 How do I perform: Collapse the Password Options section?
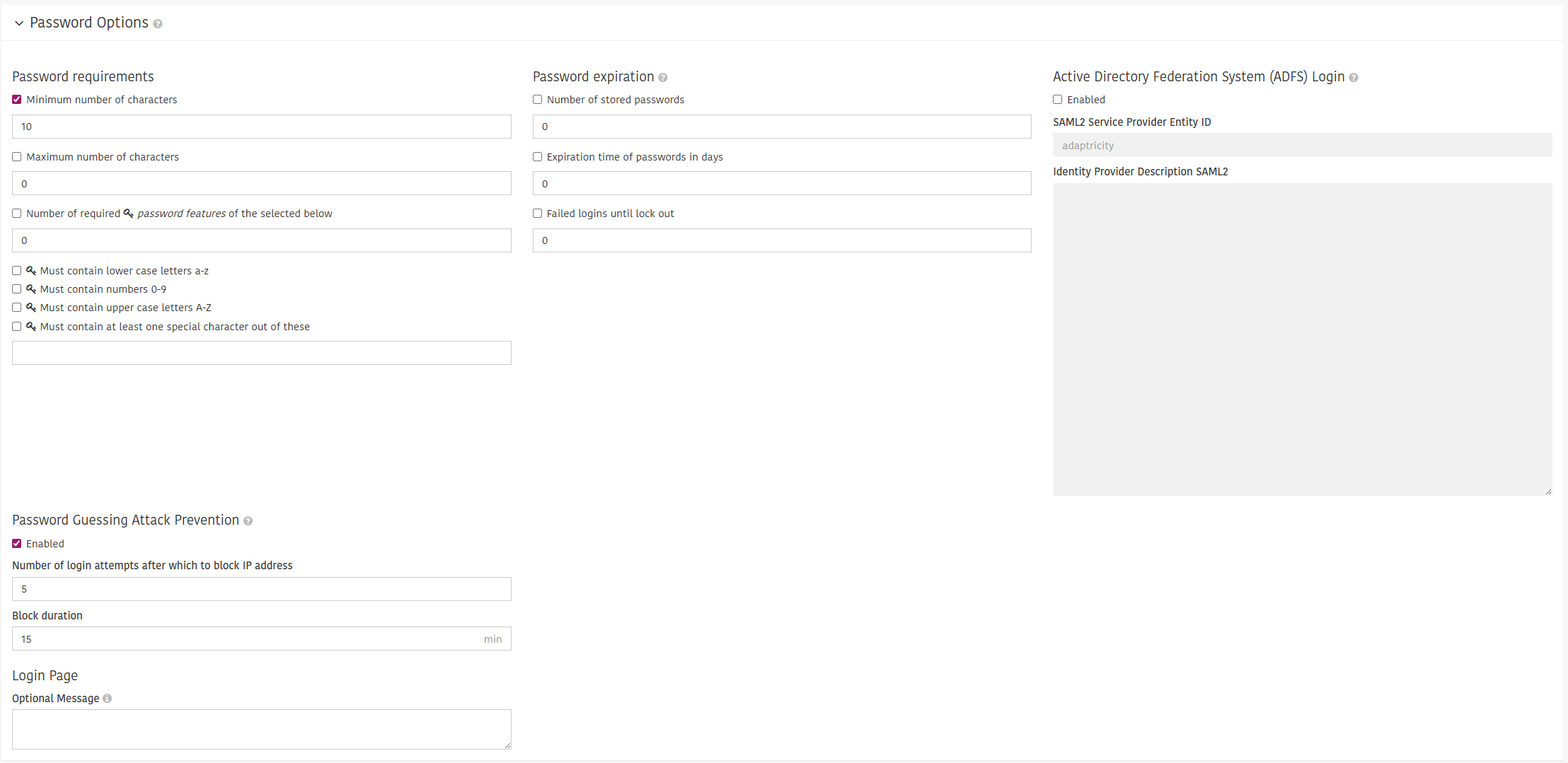[x=19, y=23]
